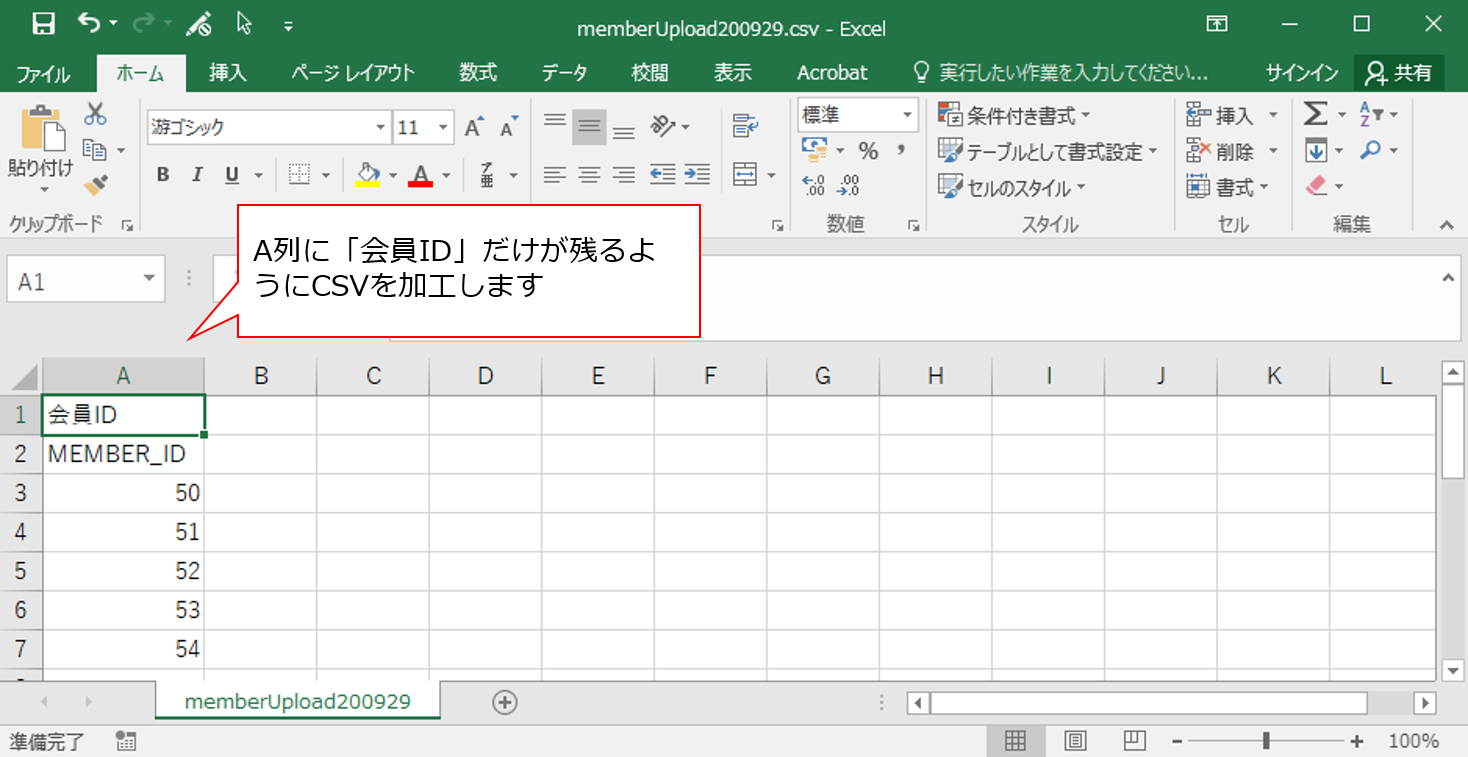Screen dimensions: 1468x757
Task: Open the ファイル menu tab
Action: pyautogui.click(x=43, y=74)
